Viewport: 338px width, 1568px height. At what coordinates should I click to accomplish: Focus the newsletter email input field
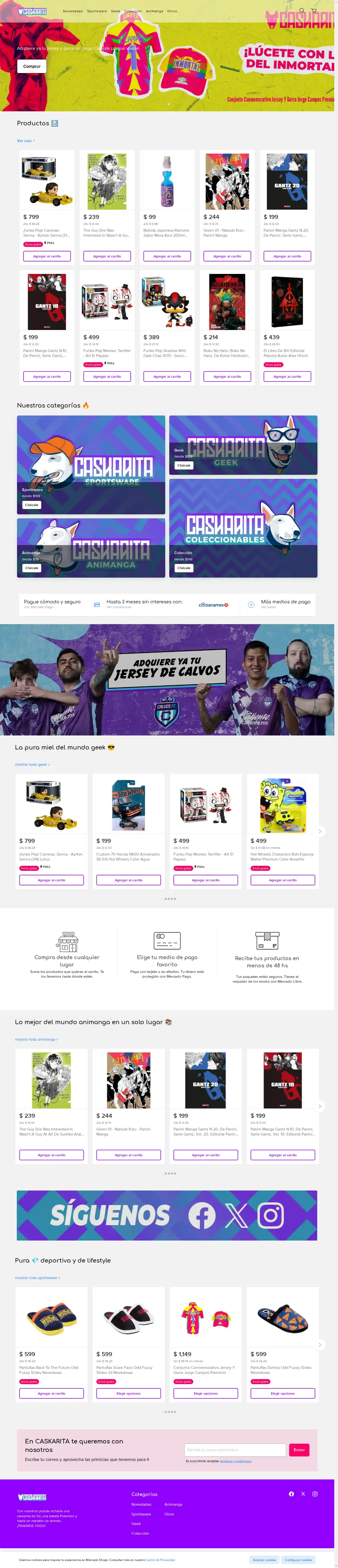(x=235, y=1449)
